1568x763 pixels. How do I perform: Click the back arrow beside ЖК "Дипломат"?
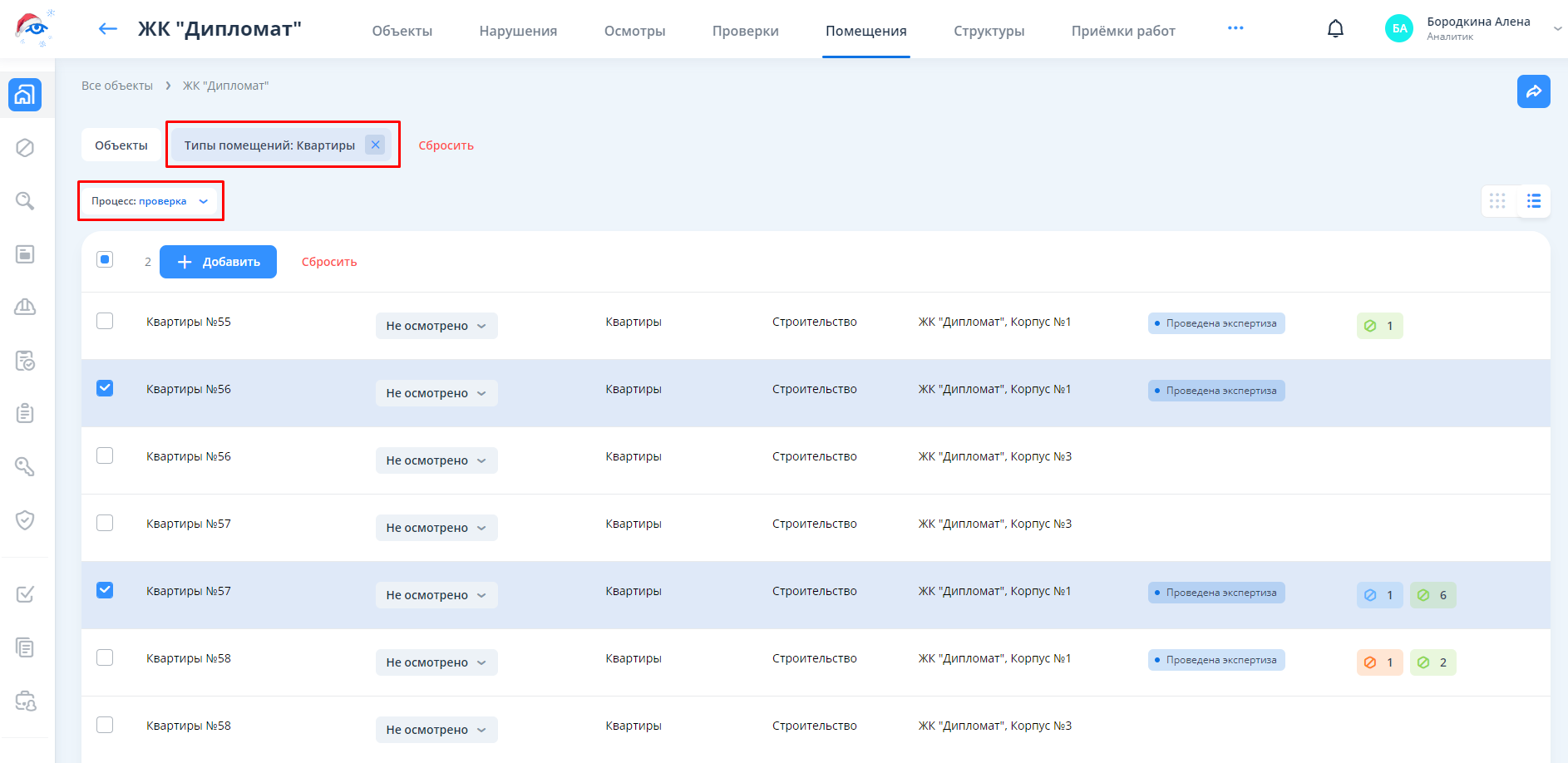tap(108, 29)
